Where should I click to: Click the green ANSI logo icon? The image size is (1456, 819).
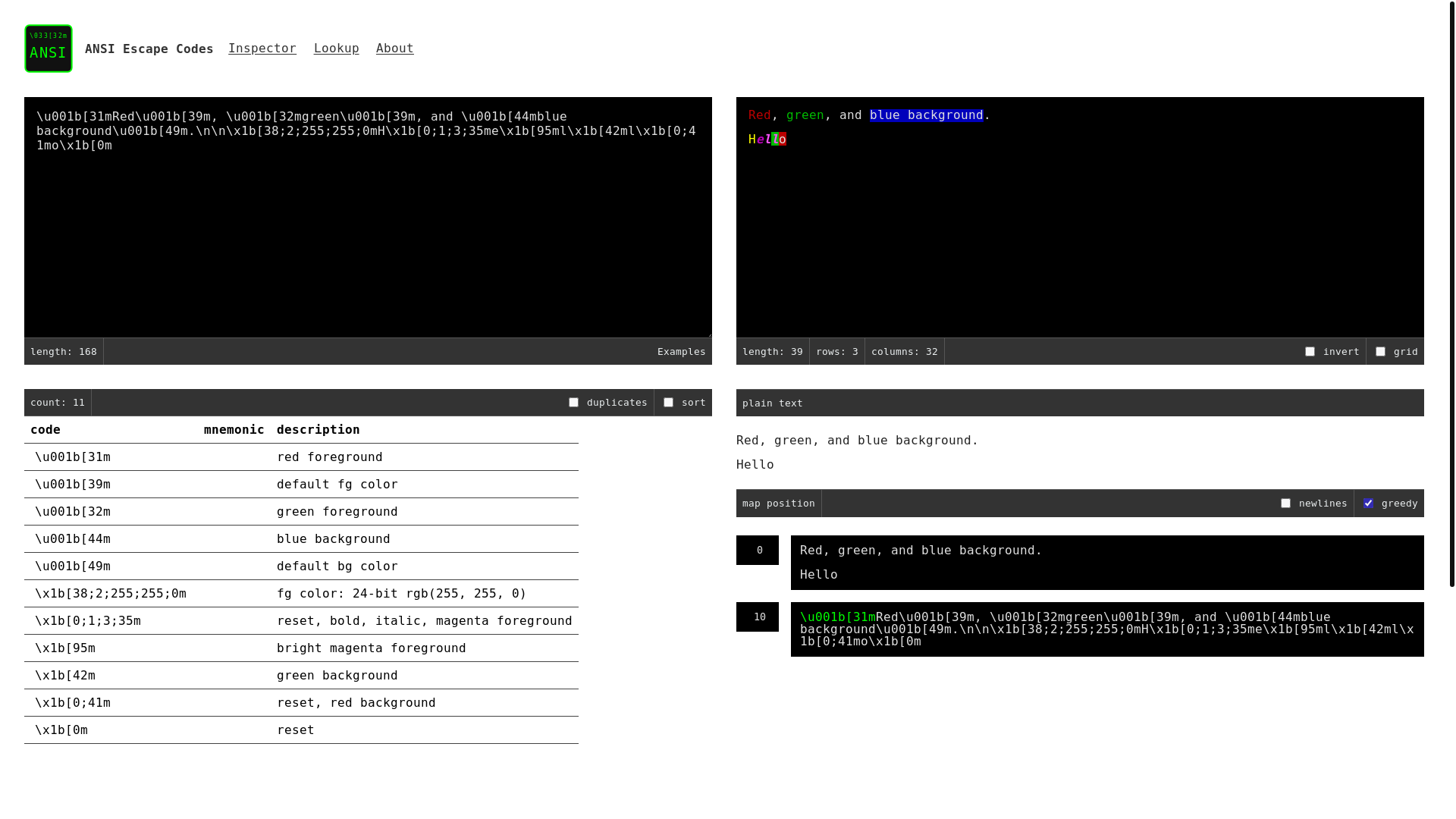tap(49, 49)
